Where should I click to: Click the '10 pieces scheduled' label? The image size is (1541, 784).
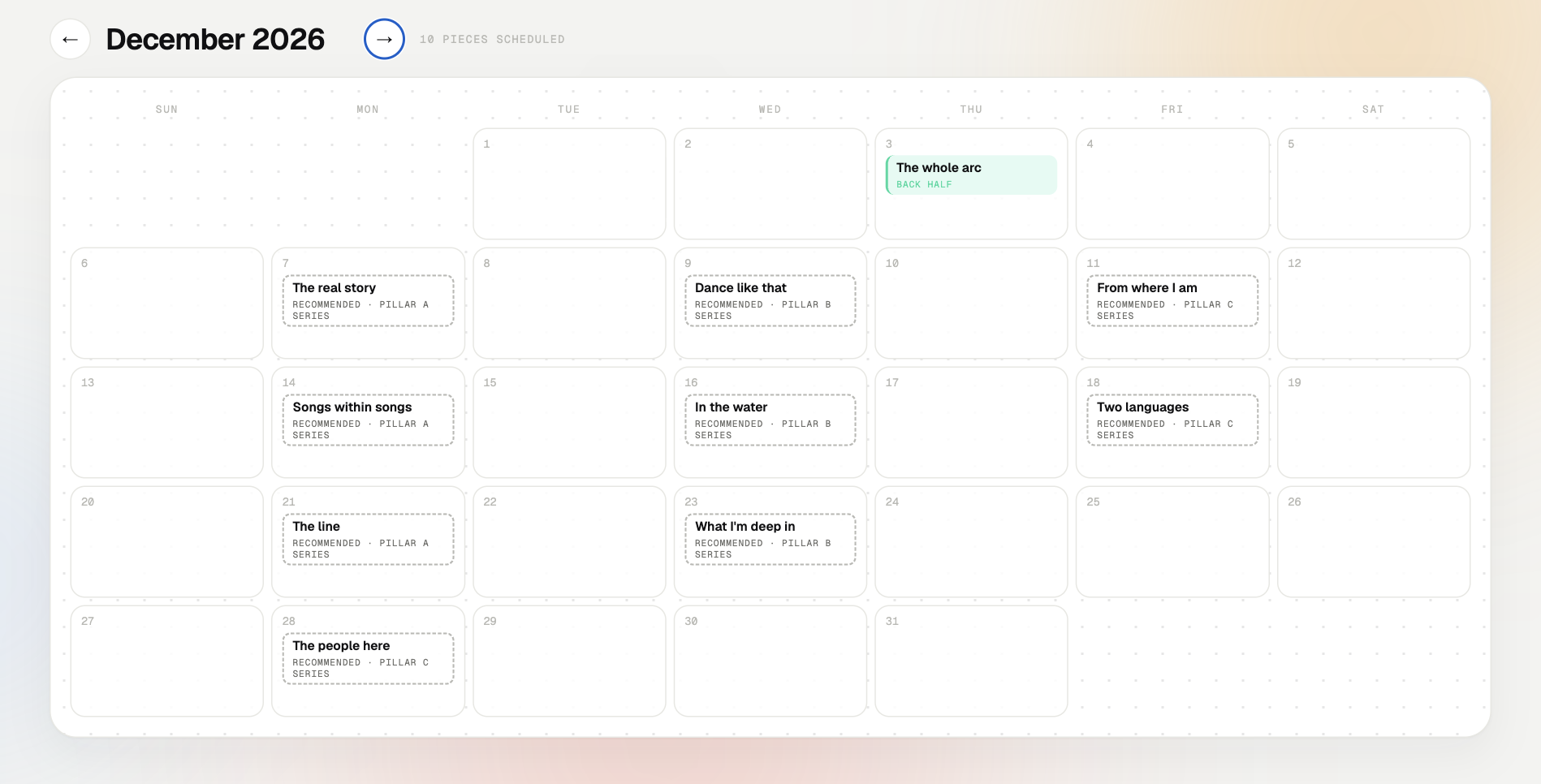click(492, 39)
